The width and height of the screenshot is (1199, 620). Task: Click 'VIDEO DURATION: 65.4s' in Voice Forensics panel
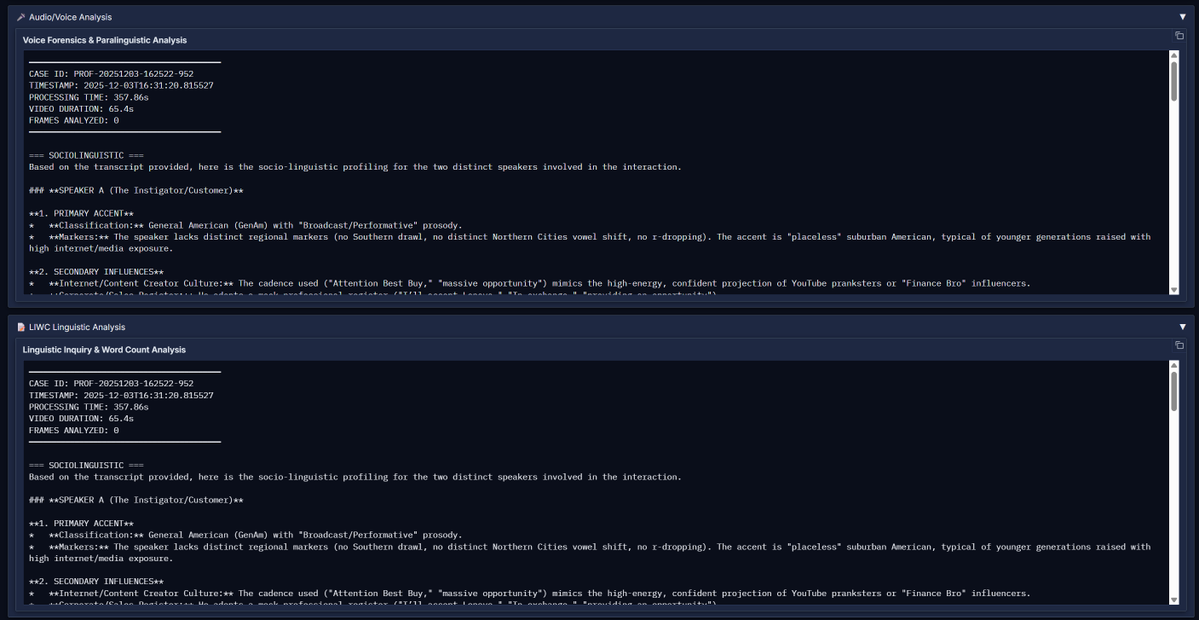tap(81, 109)
